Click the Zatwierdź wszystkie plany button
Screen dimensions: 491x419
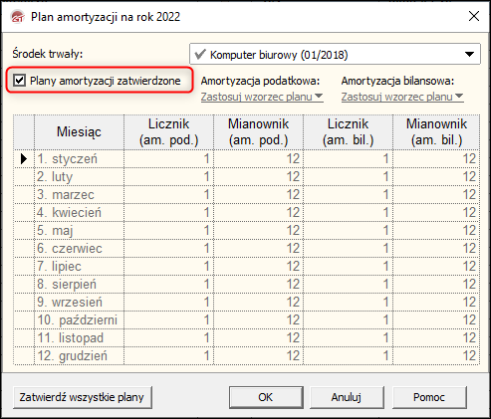(x=82, y=397)
